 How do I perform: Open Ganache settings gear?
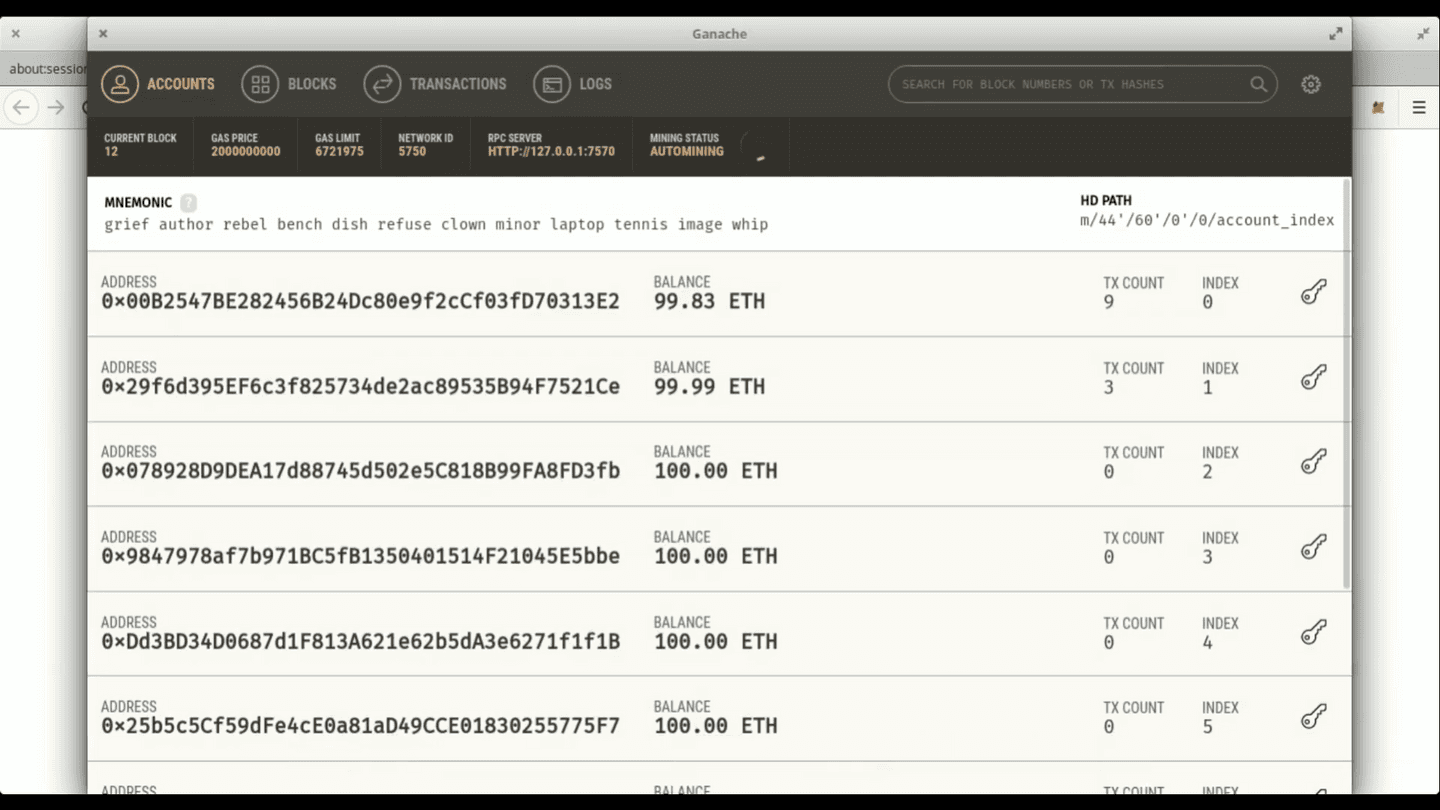coord(1311,84)
